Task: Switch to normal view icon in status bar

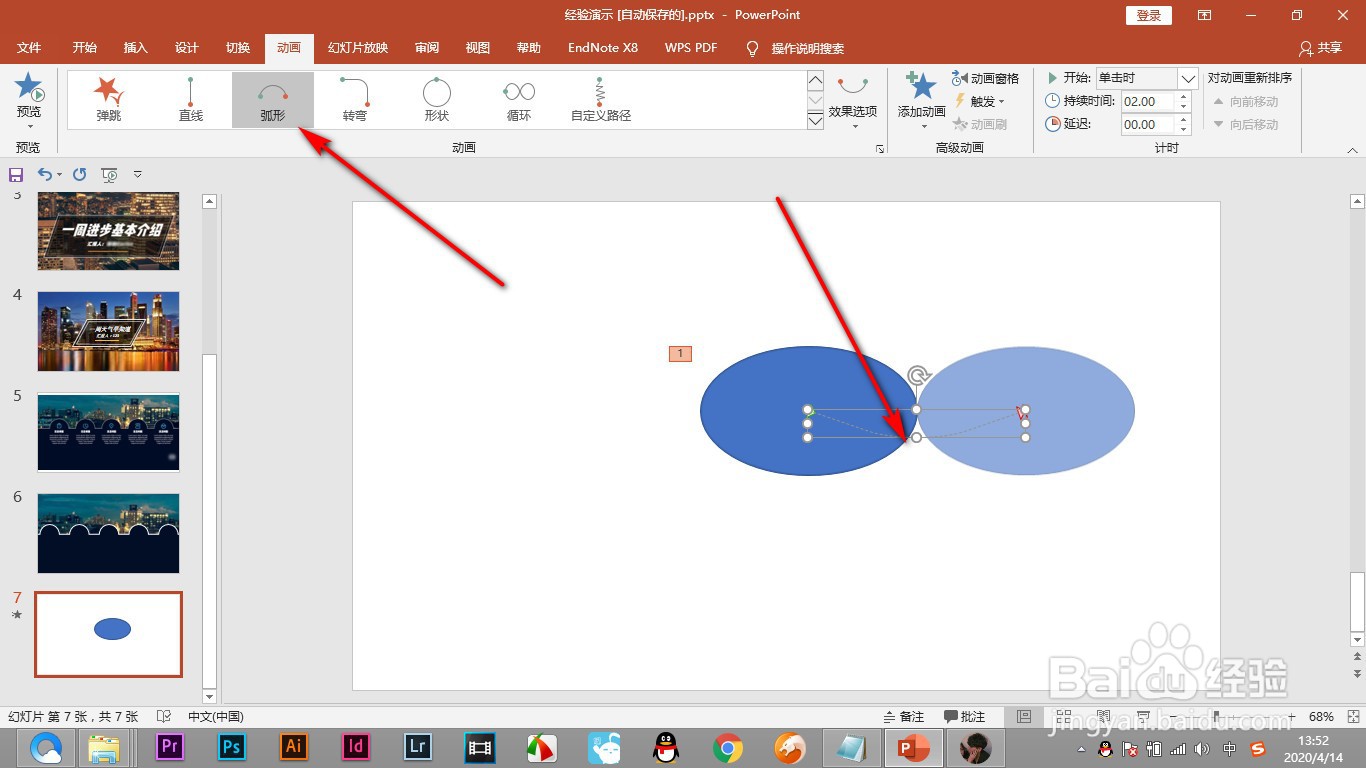Action: click(x=1023, y=717)
